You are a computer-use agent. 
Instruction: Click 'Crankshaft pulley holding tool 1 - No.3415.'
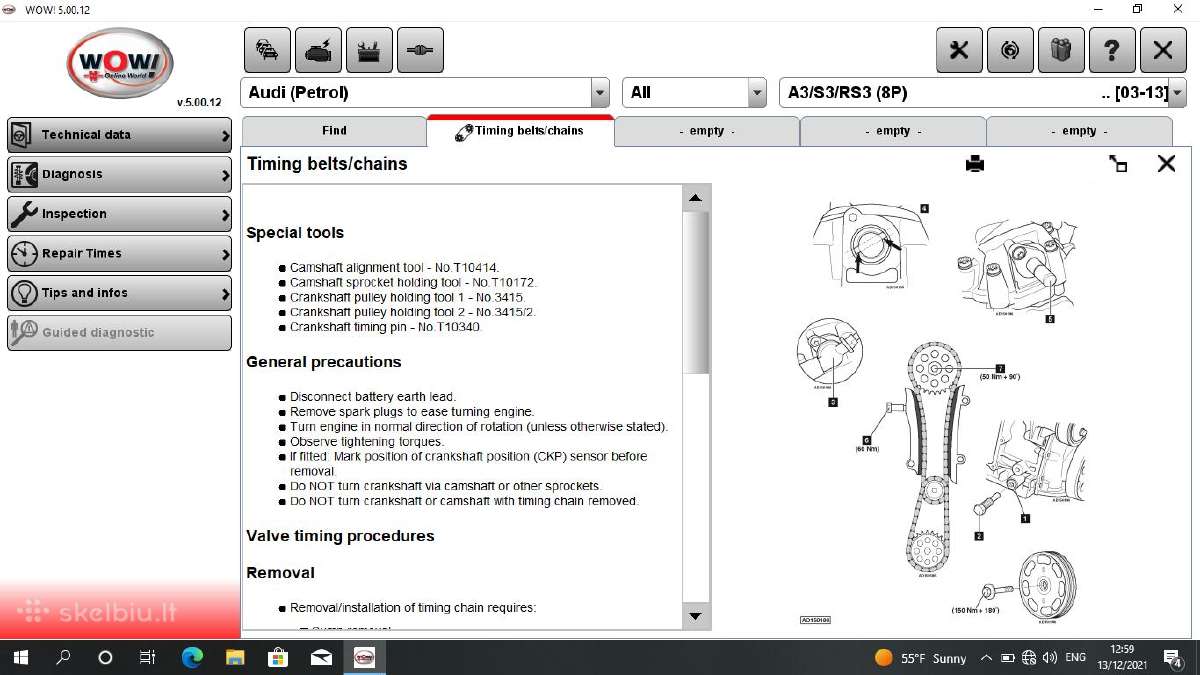point(407,298)
